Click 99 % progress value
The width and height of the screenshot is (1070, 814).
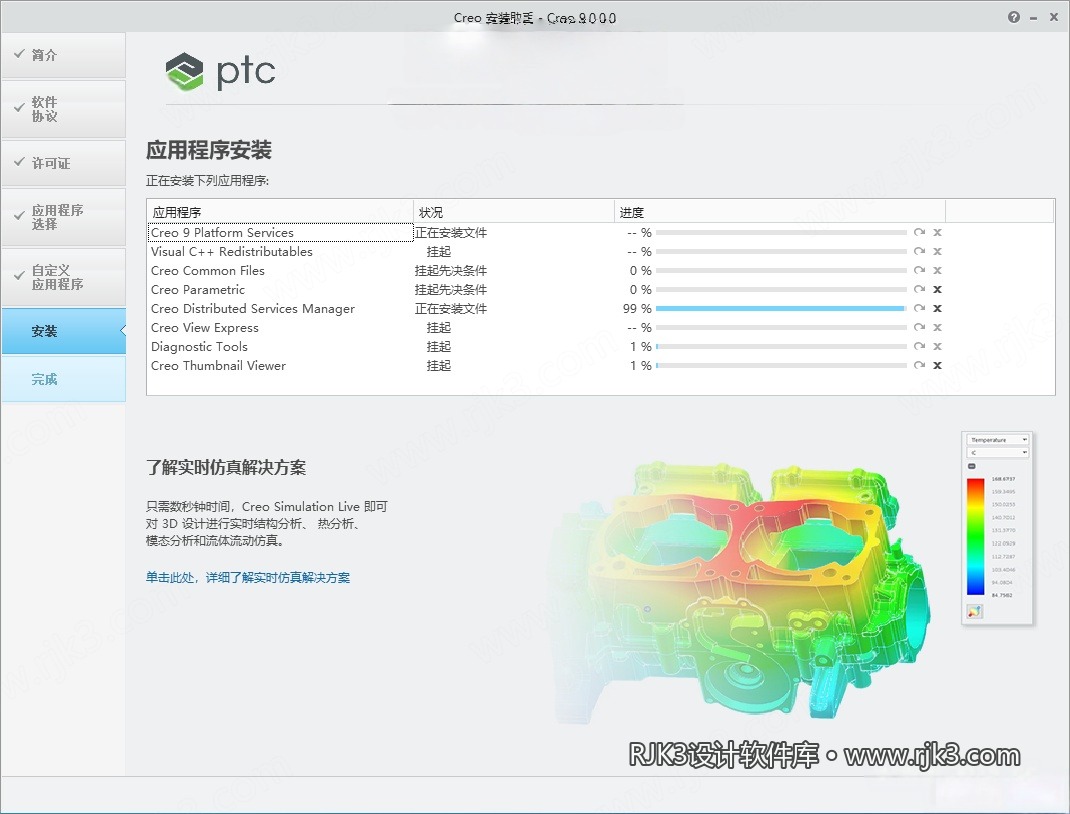tap(637, 308)
